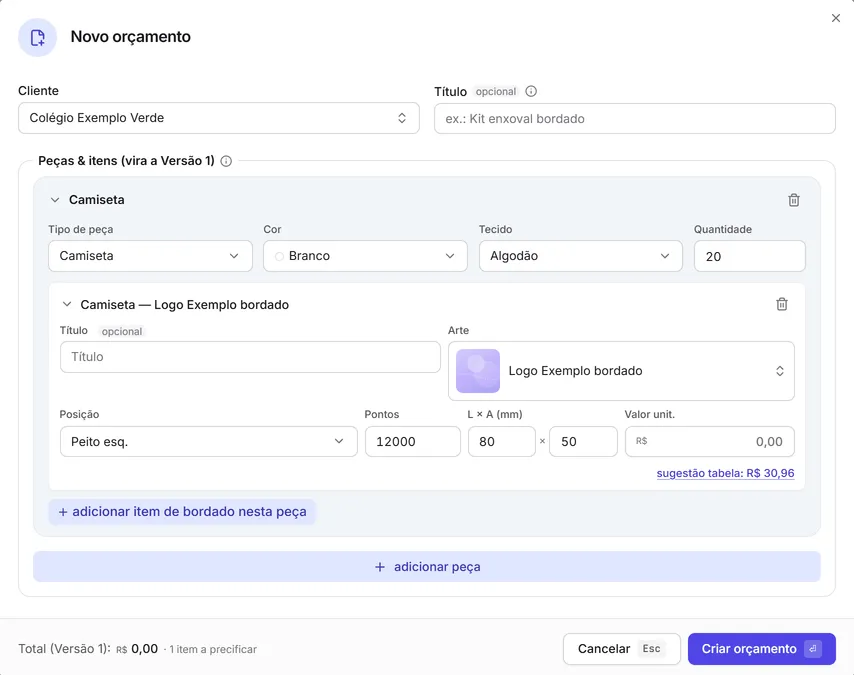Click the Esc shortcut badge
The height and width of the screenshot is (675, 854).
click(x=651, y=649)
